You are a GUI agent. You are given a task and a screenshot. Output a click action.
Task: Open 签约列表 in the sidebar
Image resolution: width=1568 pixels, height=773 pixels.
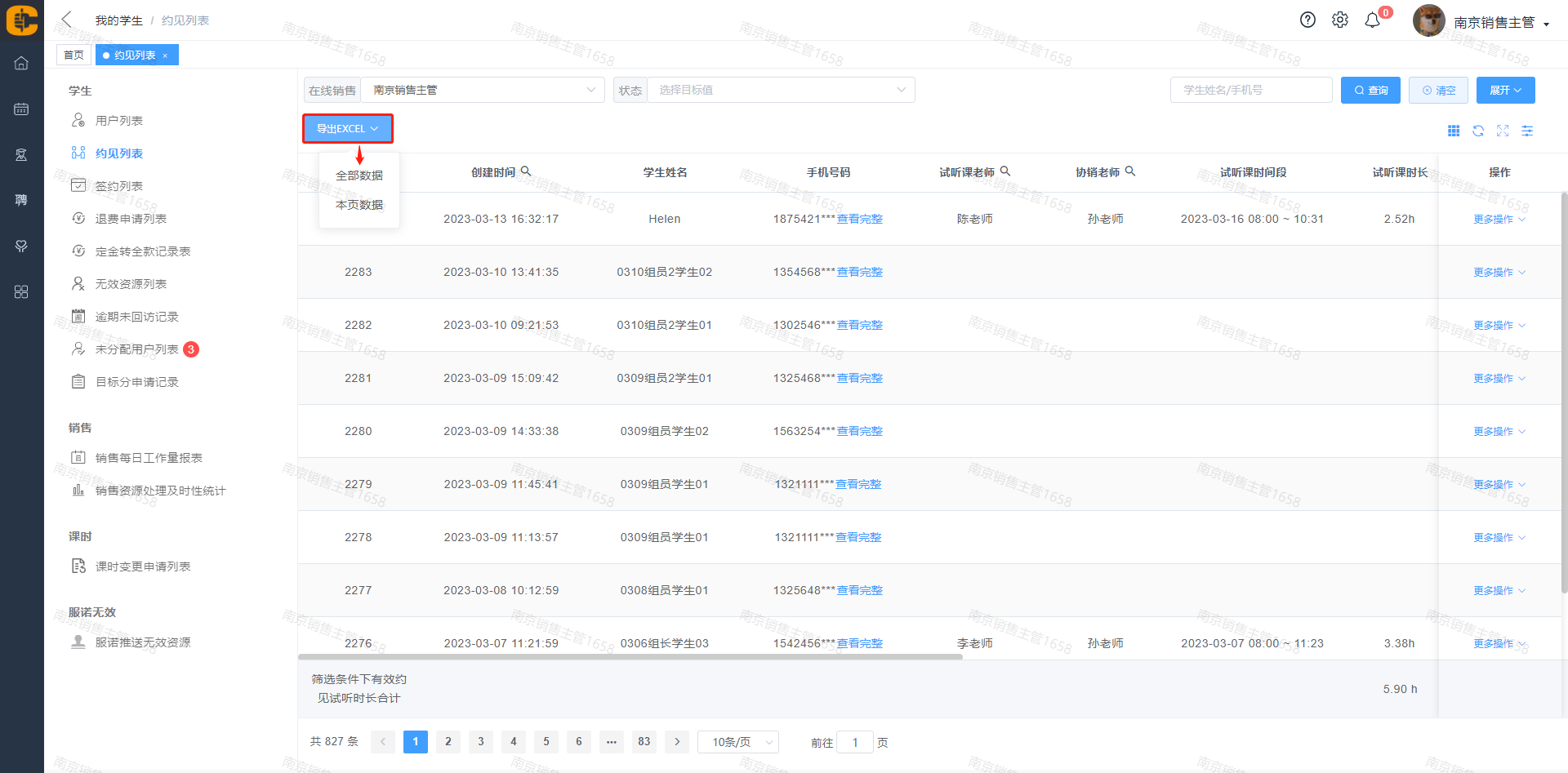[119, 186]
